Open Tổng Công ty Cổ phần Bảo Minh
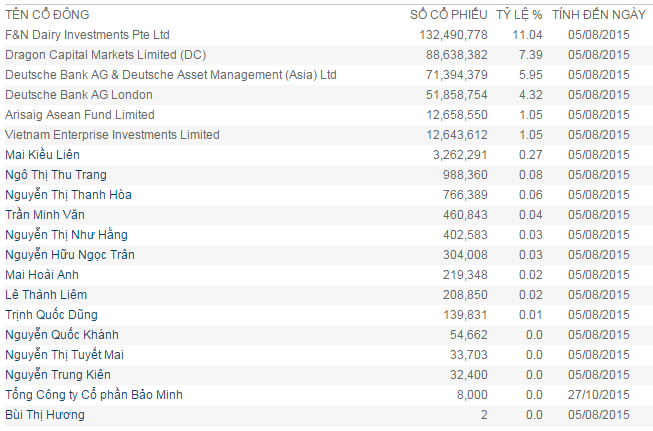 (x=95, y=395)
